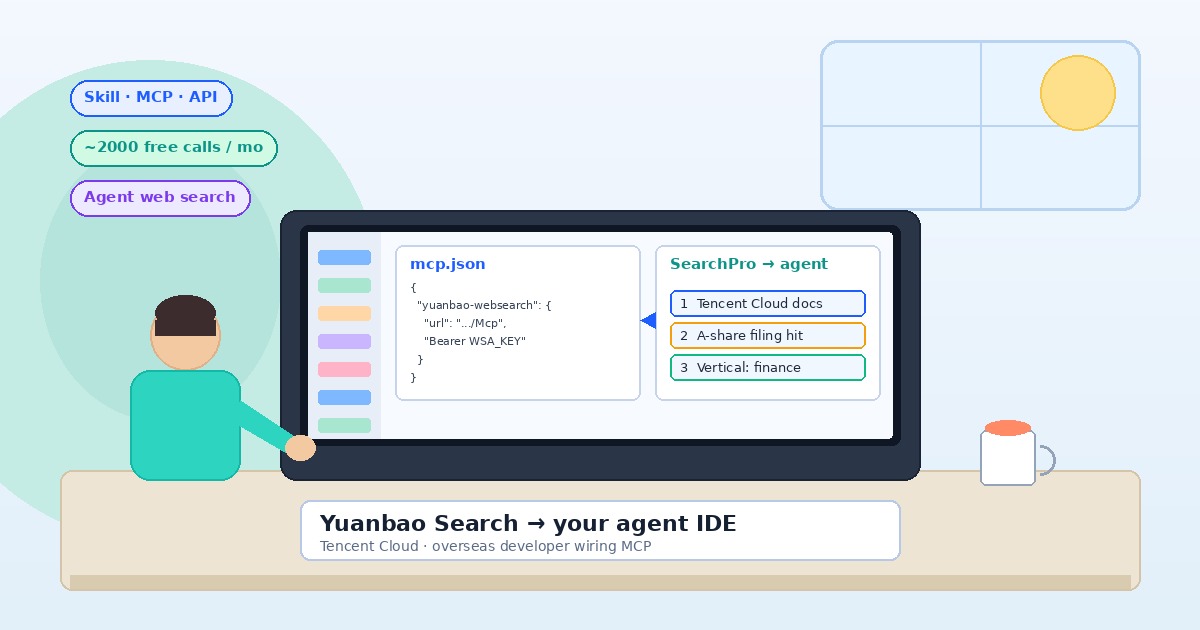Click the ~2000 free calls / mo pill

click(x=174, y=148)
